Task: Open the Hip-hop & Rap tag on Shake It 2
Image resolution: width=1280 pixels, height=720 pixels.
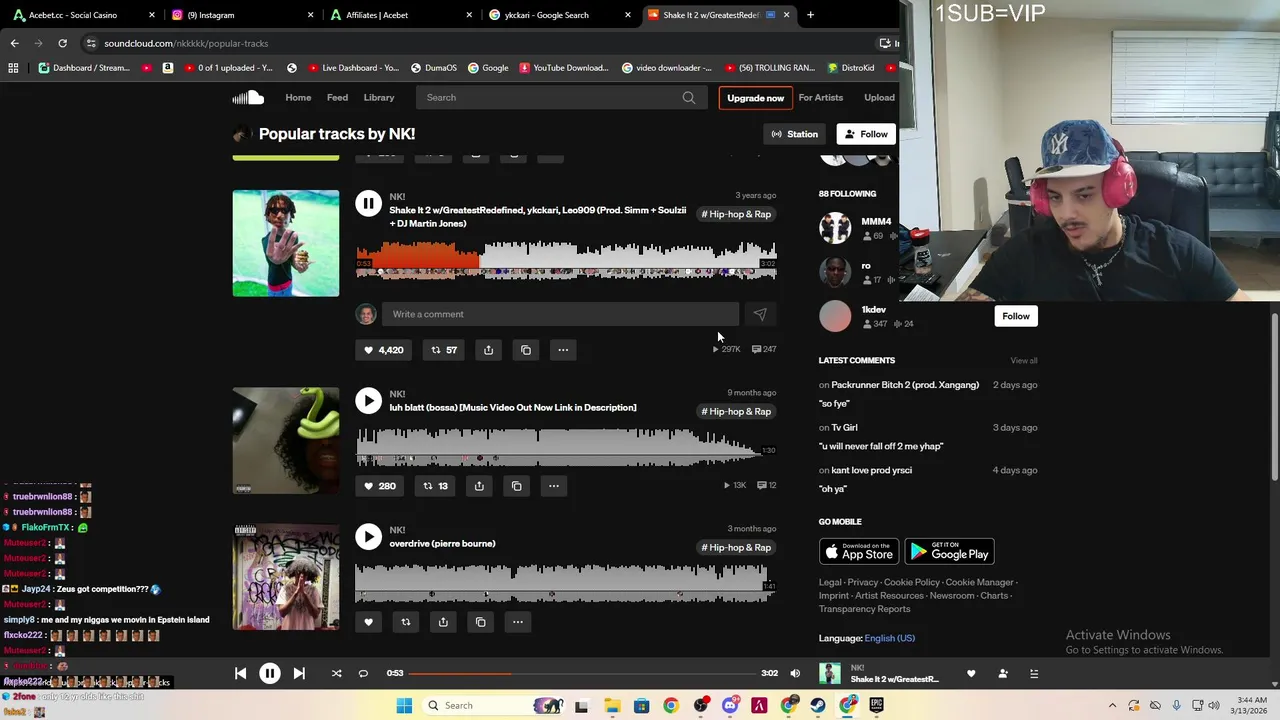Action: coord(736,214)
